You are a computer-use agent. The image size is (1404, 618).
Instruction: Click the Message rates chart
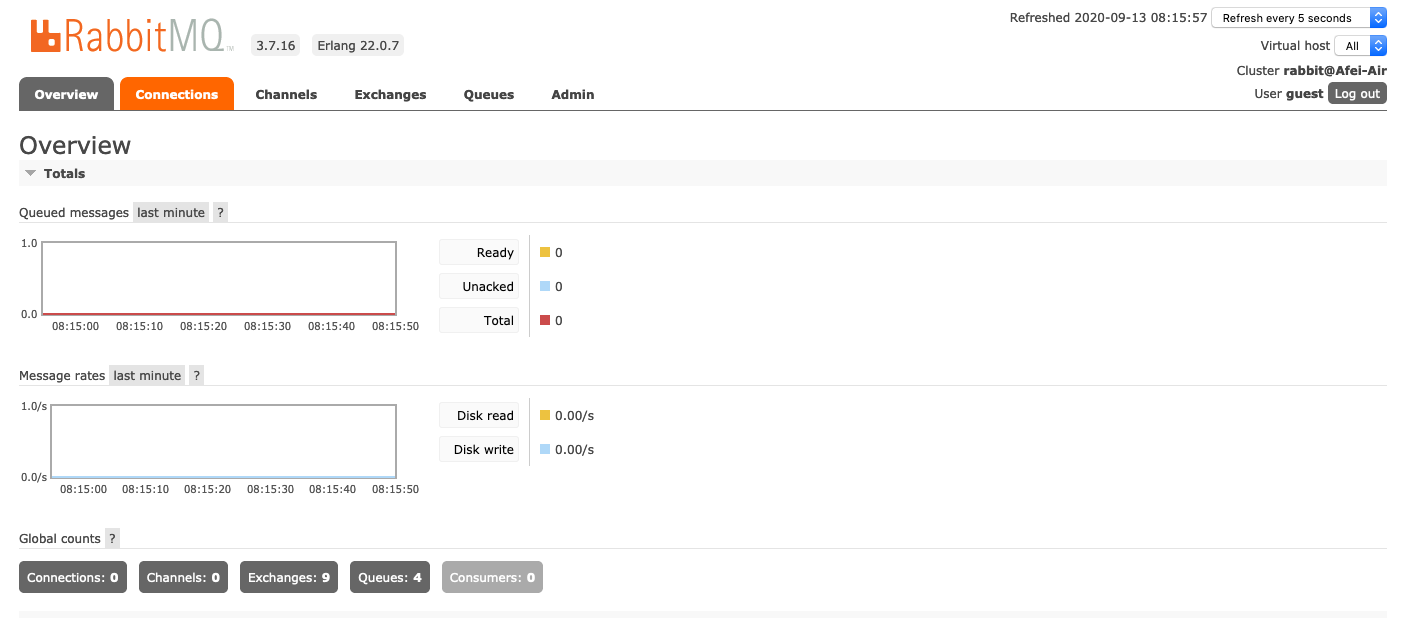[224, 441]
